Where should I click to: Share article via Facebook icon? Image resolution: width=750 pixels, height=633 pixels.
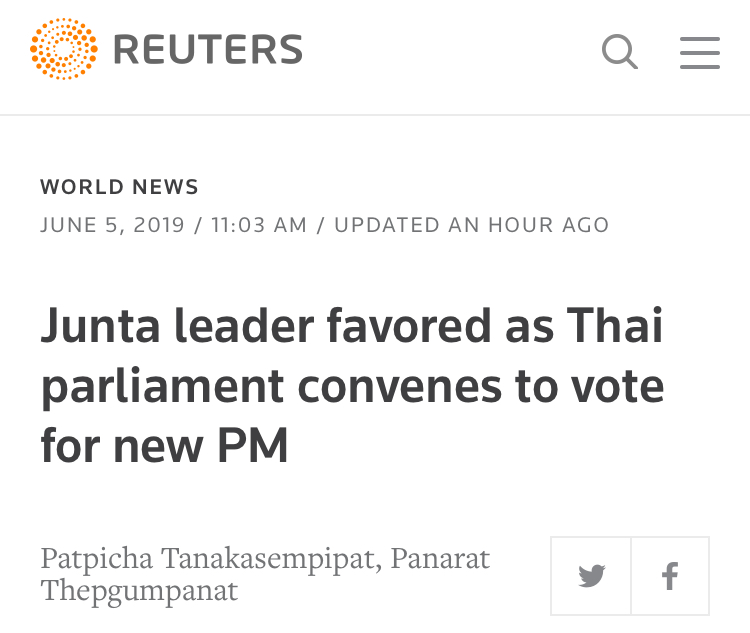(670, 576)
